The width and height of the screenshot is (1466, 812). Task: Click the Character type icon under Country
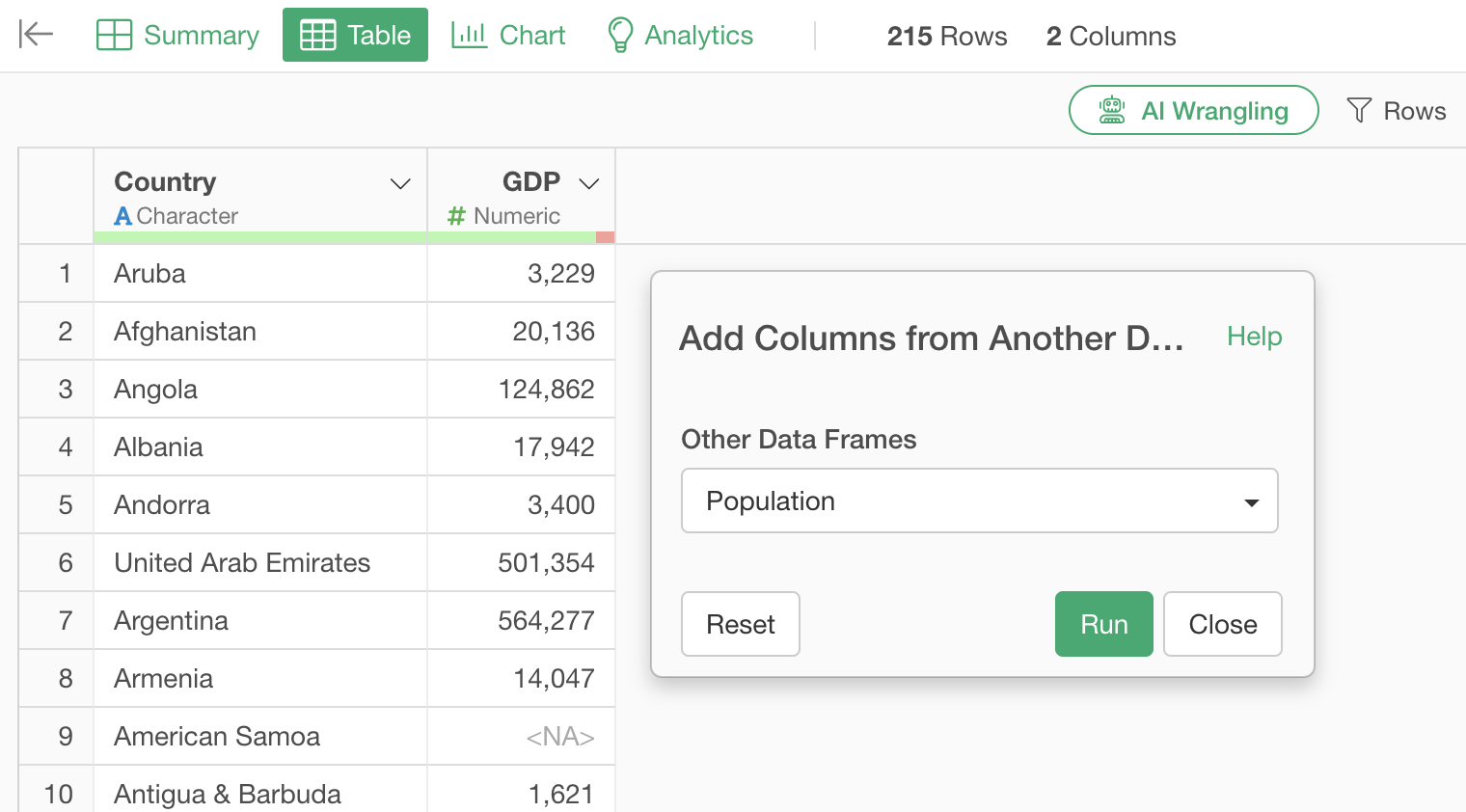pyautogui.click(x=122, y=216)
